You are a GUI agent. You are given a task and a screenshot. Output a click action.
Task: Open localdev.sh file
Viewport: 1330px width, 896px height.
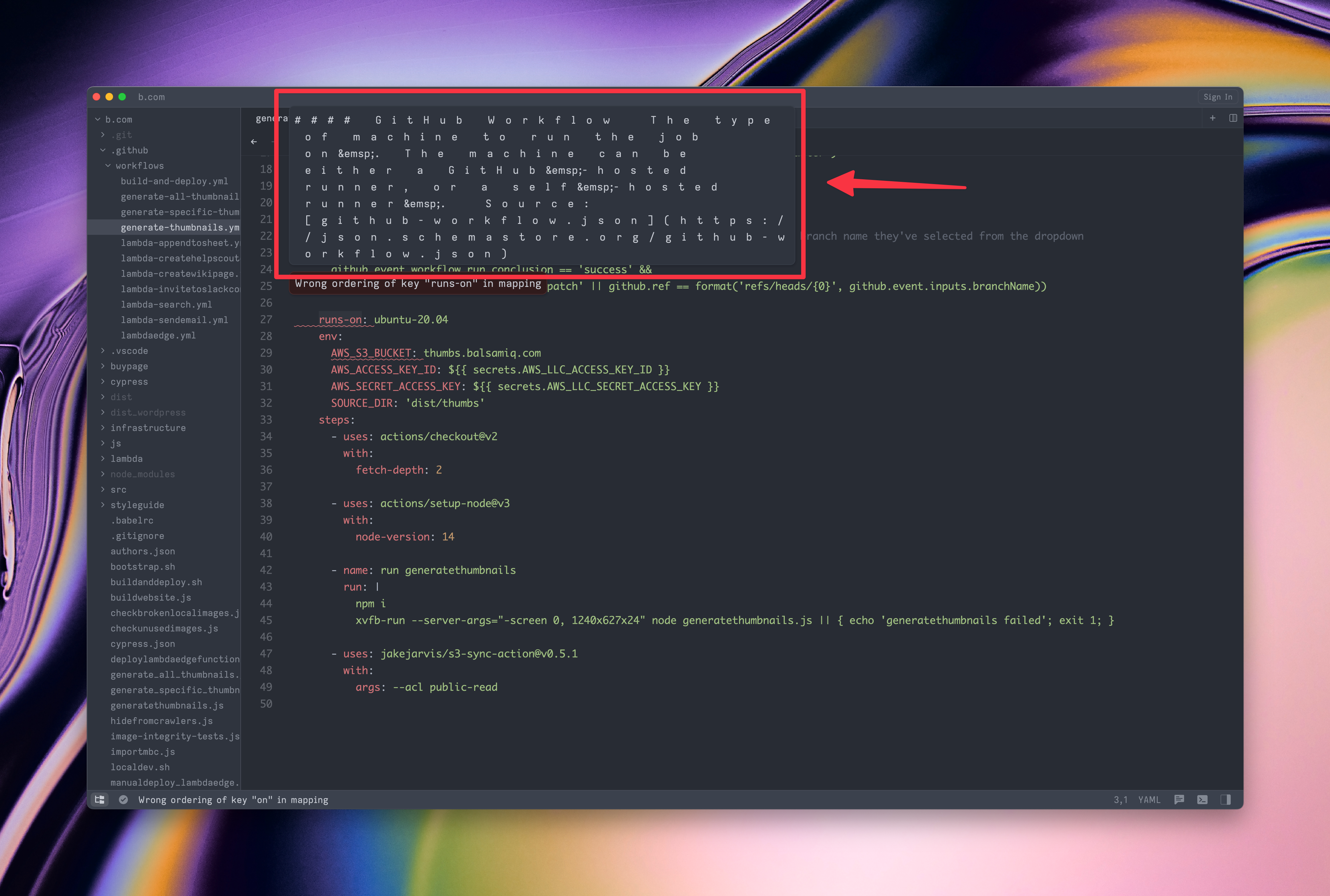[140, 767]
